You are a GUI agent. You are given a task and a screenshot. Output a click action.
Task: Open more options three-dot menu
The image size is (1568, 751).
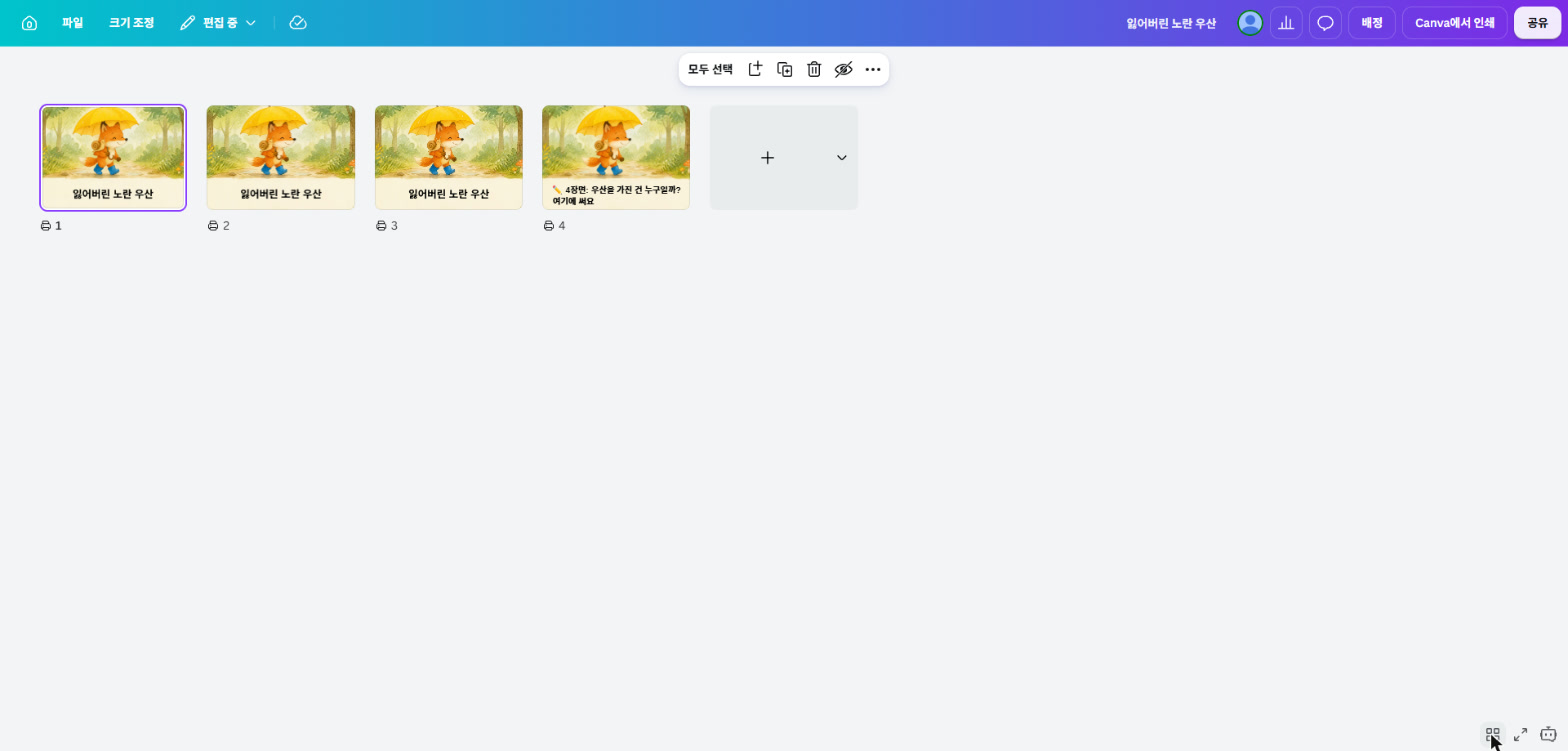873,69
